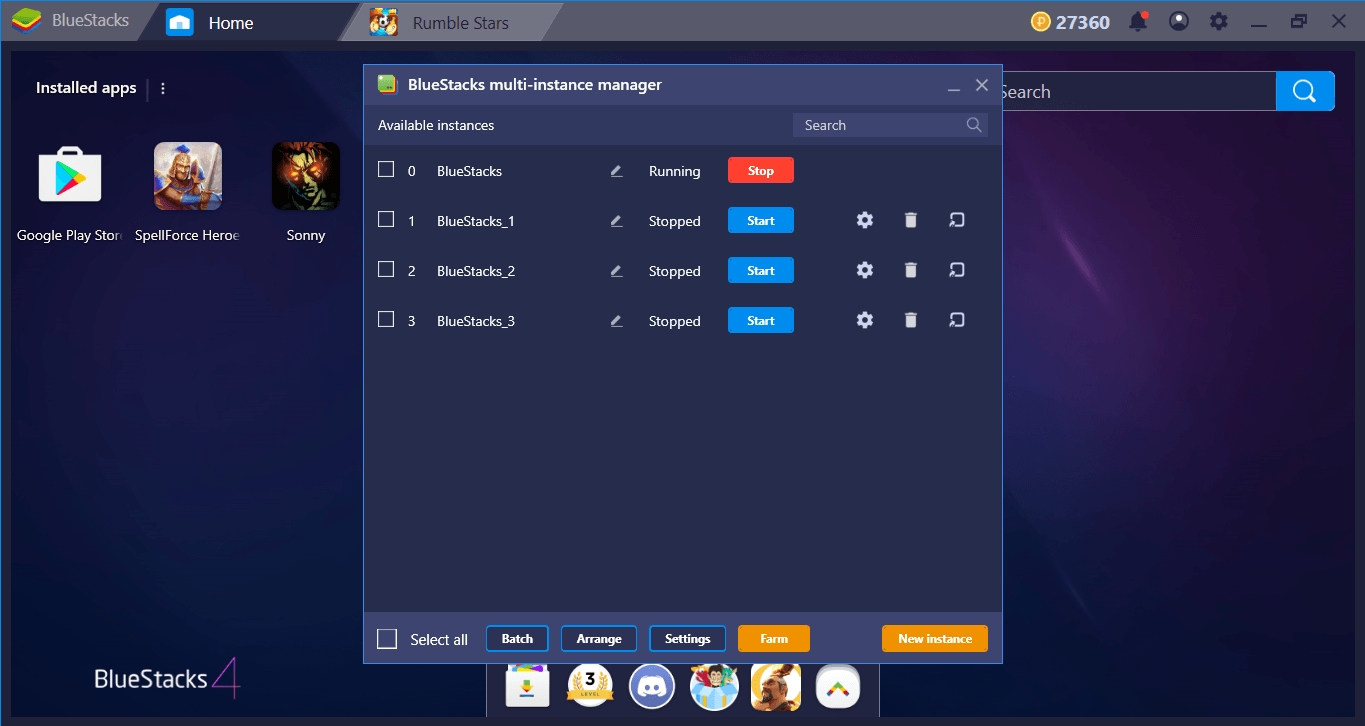Click the home Search input box
The width and height of the screenshot is (1365, 726).
pos(1139,91)
